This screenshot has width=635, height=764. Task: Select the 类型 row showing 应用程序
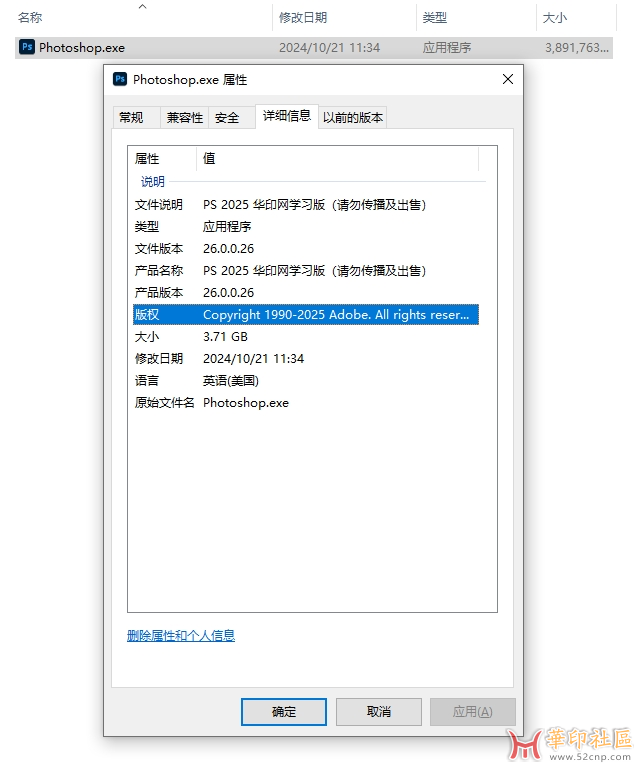tap(306, 227)
